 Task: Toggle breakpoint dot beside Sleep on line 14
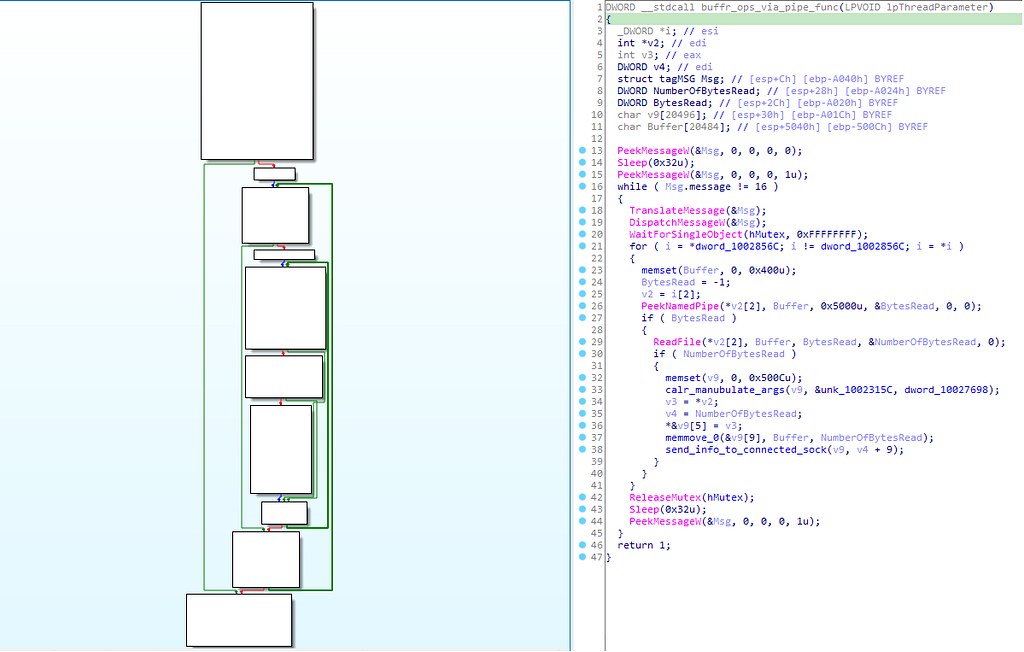(583, 162)
